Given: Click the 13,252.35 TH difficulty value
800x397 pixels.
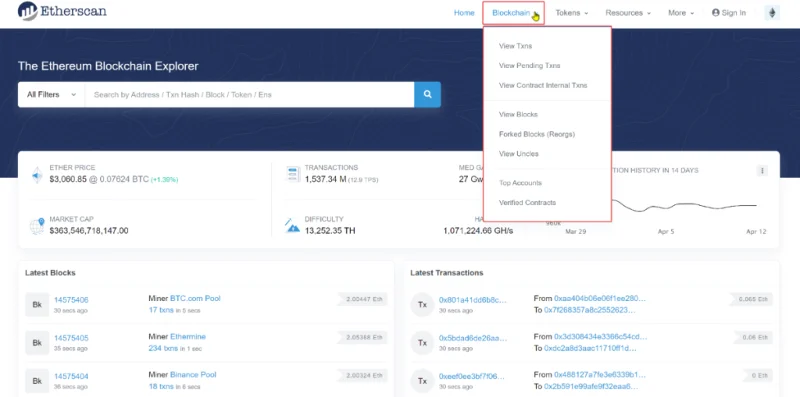Looking at the screenshot, I should coord(330,231).
